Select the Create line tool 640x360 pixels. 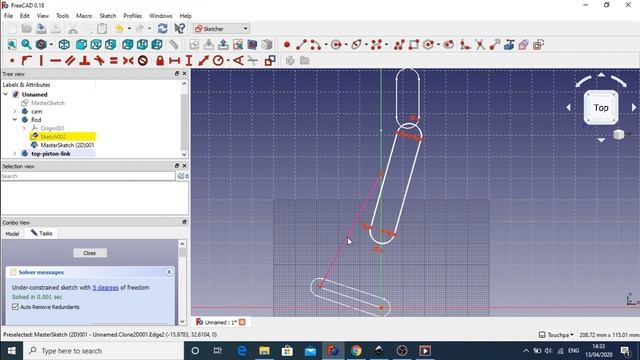pyautogui.click(x=301, y=45)
